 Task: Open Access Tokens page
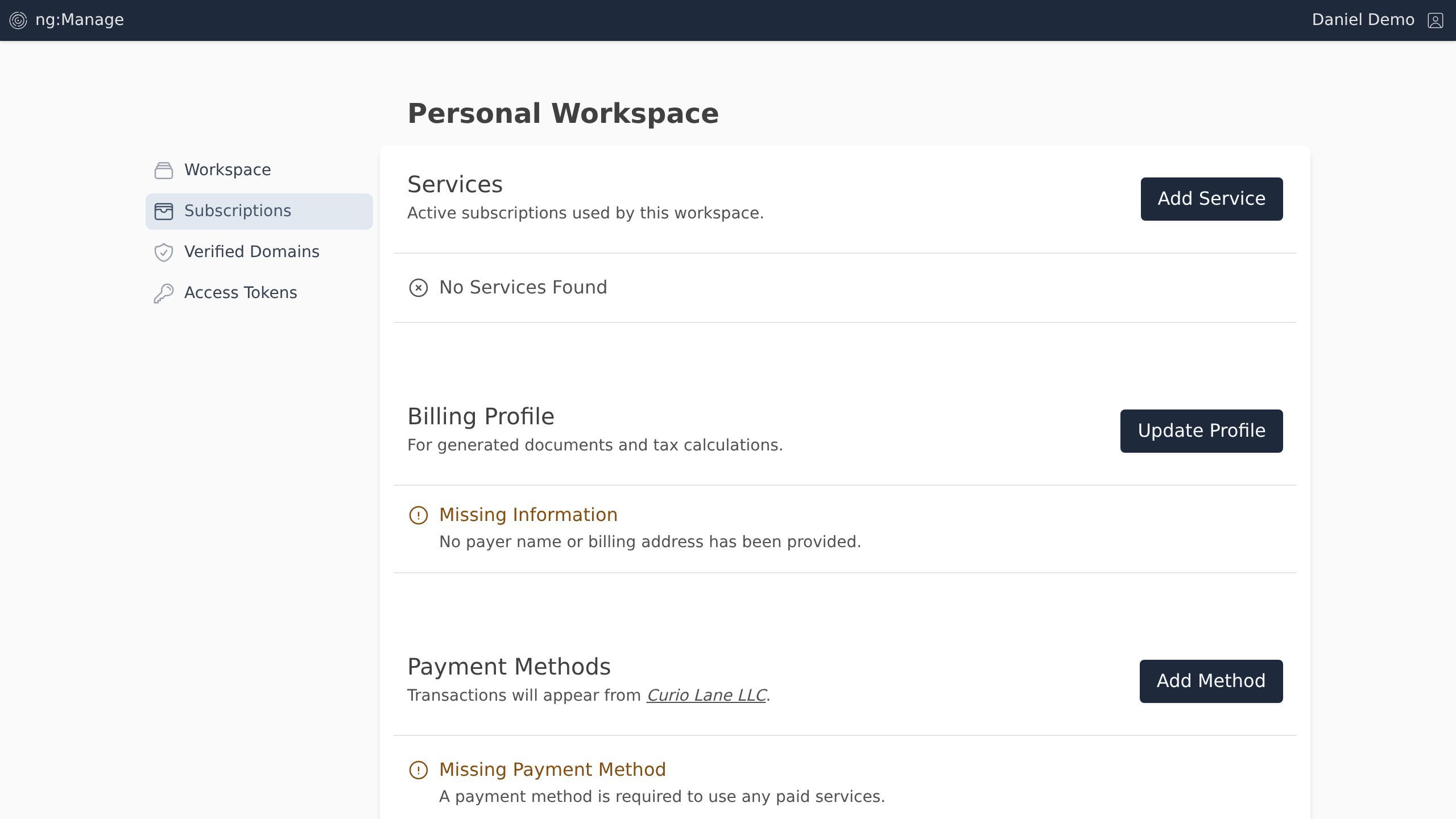point(240,293)
